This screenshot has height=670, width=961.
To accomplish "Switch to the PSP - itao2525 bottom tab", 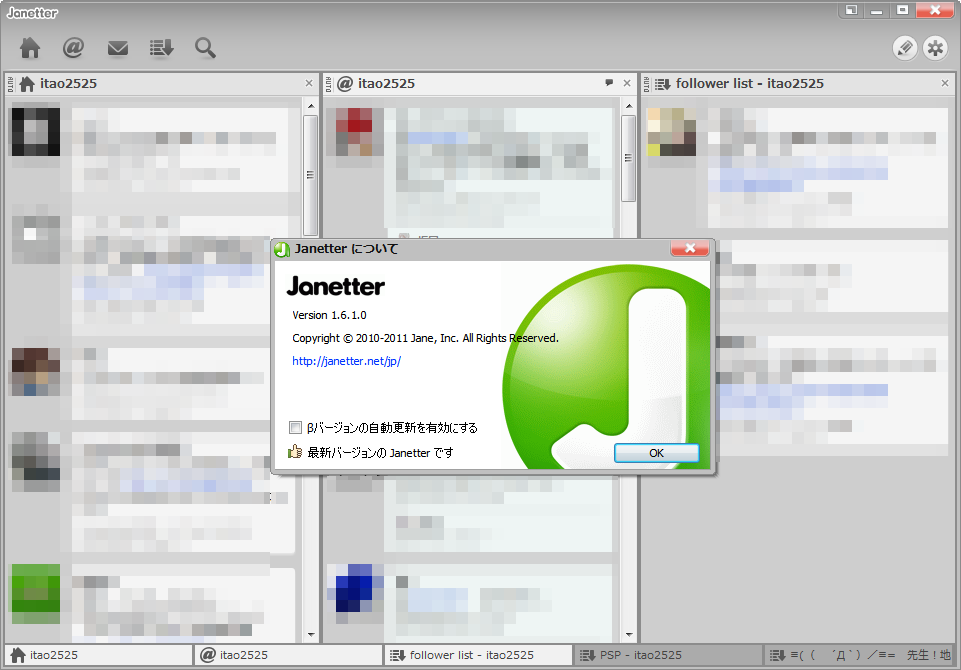I will (x=668, y=655).
